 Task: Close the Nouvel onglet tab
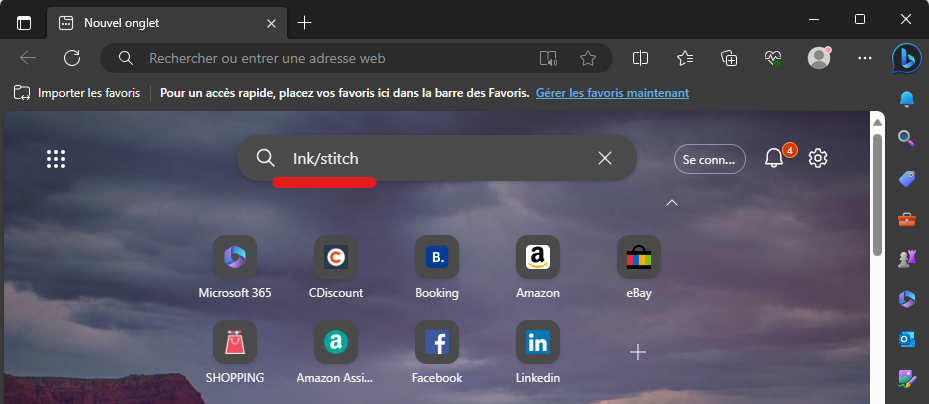click(271, 23)
